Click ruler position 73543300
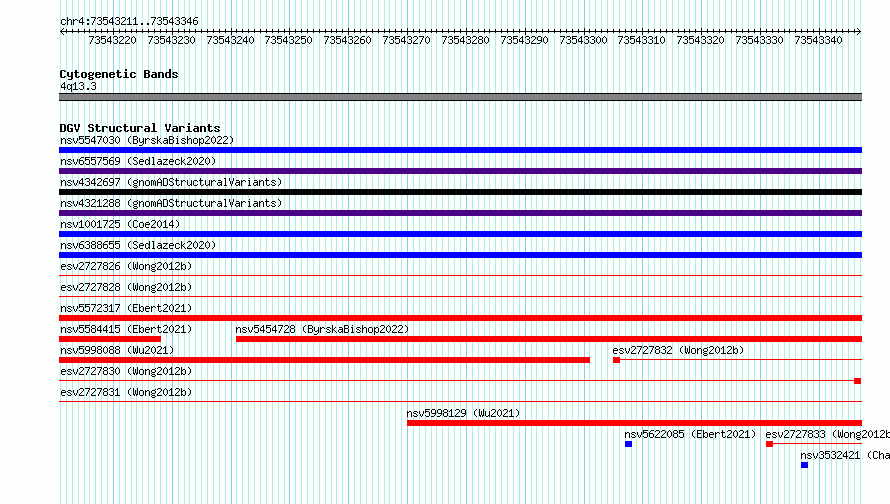Screen dimensions: 890x504 (x=583, y=40)
